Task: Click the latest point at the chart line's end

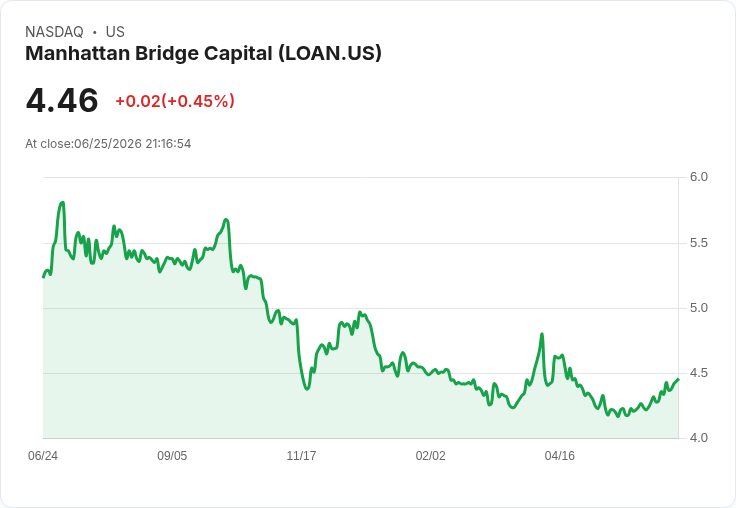Action: click(x=678, y=379)
